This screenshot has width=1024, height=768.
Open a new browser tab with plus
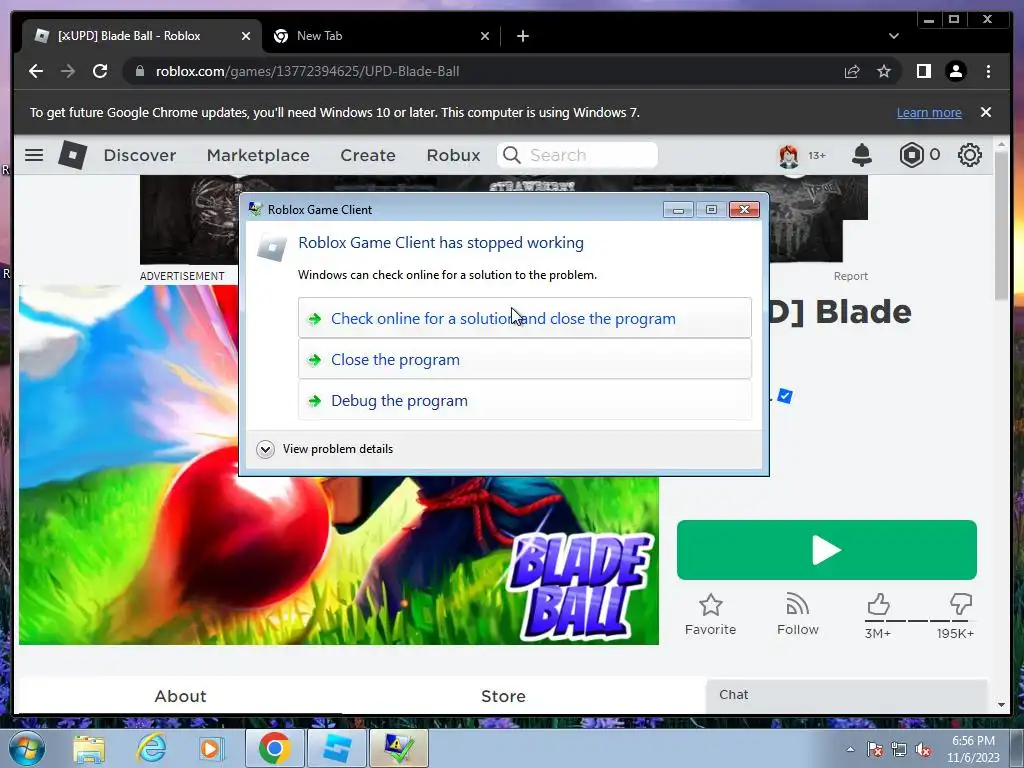pyautogui.click(x=522, y=36)
